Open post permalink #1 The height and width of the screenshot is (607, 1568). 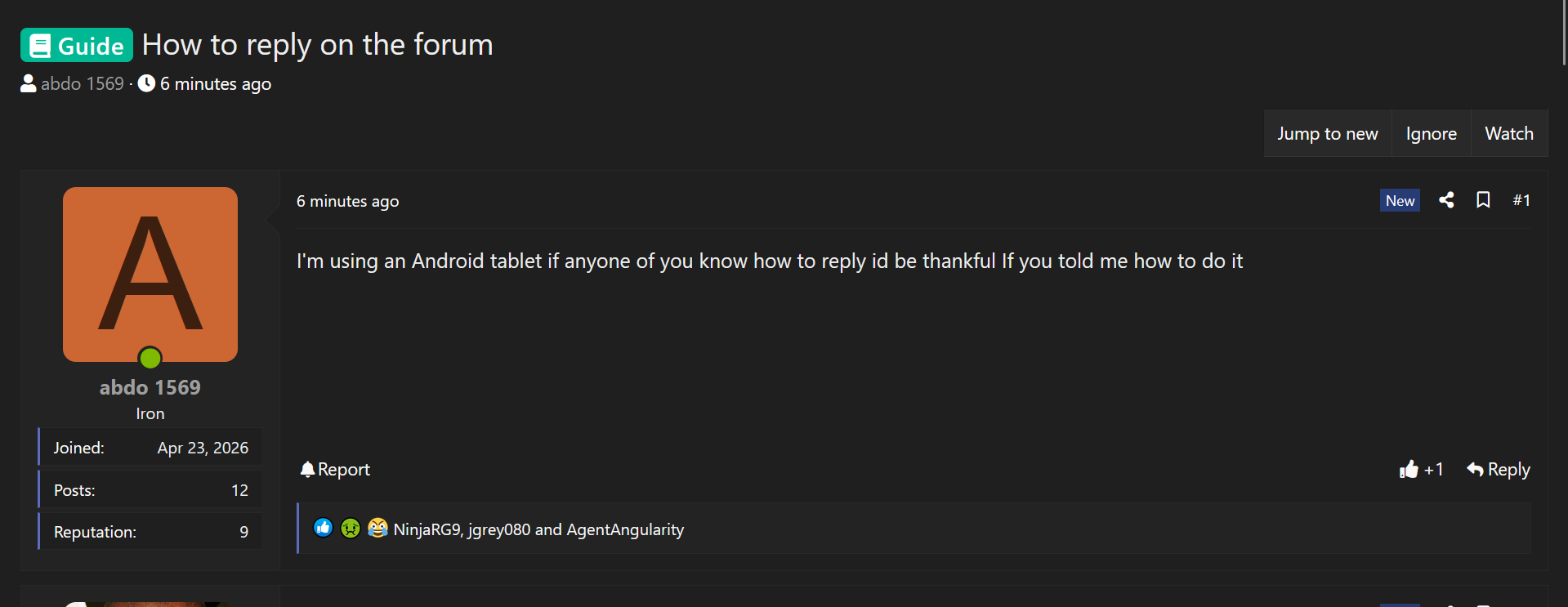1521,200
